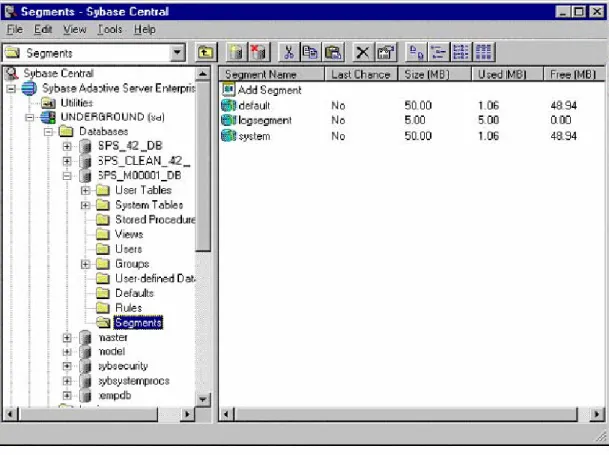The height and width of the screenshot is (455, 609).
Task: Click the Copy toolbar icon
Action: 310,52
